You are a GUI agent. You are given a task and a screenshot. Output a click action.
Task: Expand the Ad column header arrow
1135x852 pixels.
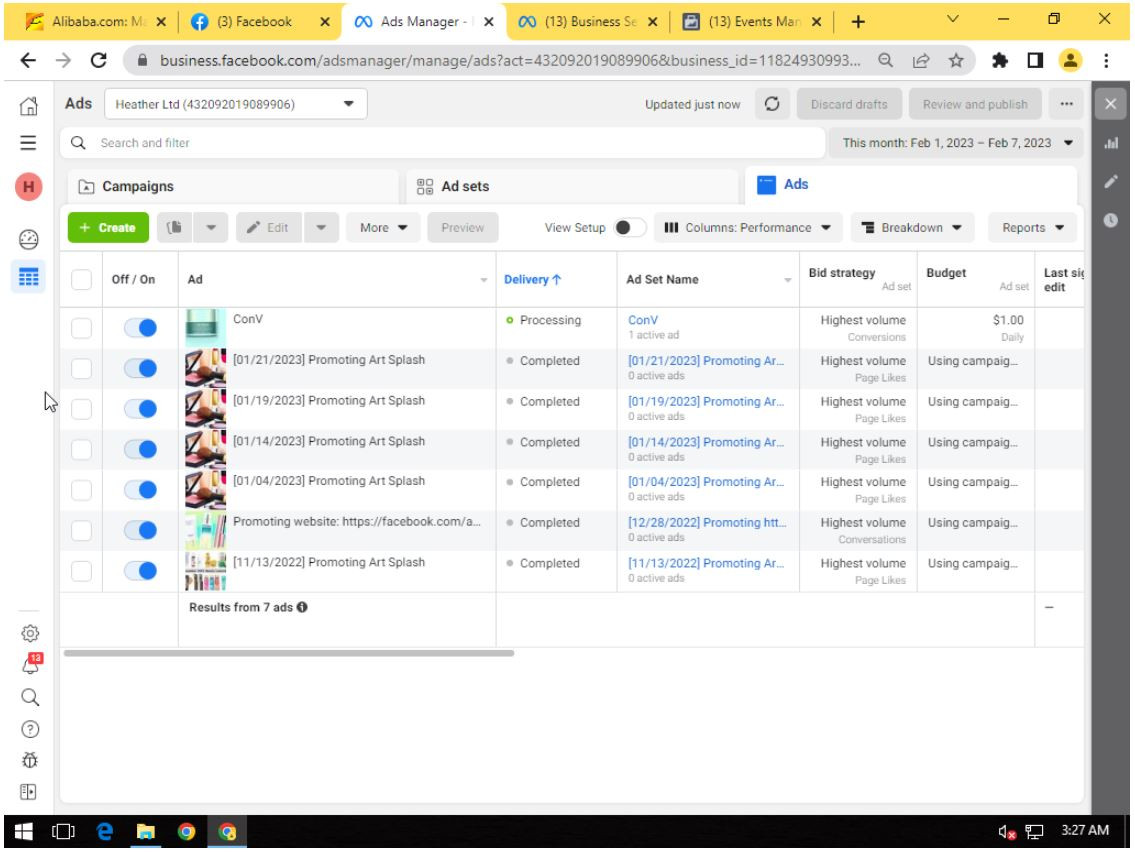pyautogui.click(x=484, y=280)
